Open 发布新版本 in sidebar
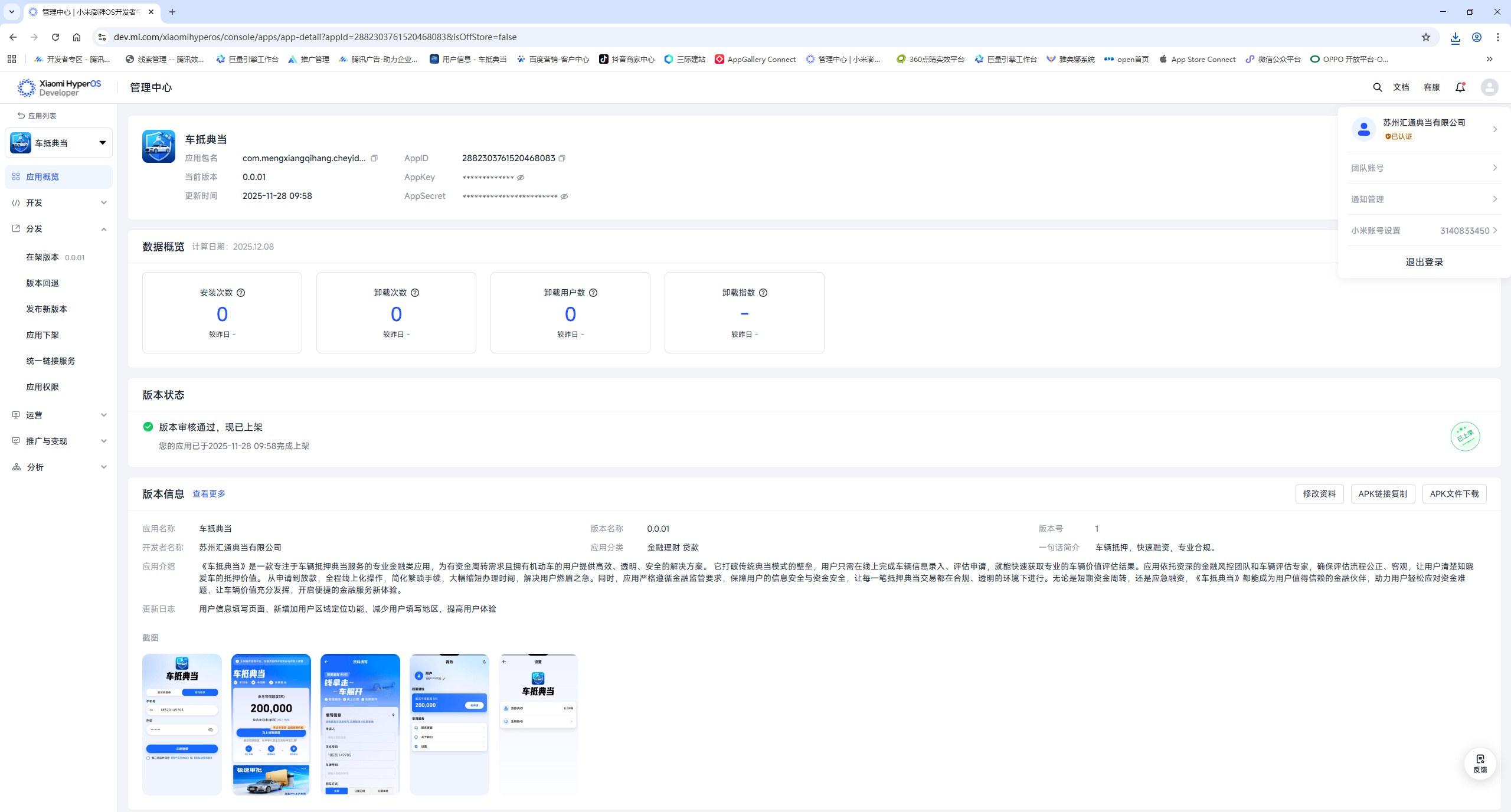 (47, 309)
